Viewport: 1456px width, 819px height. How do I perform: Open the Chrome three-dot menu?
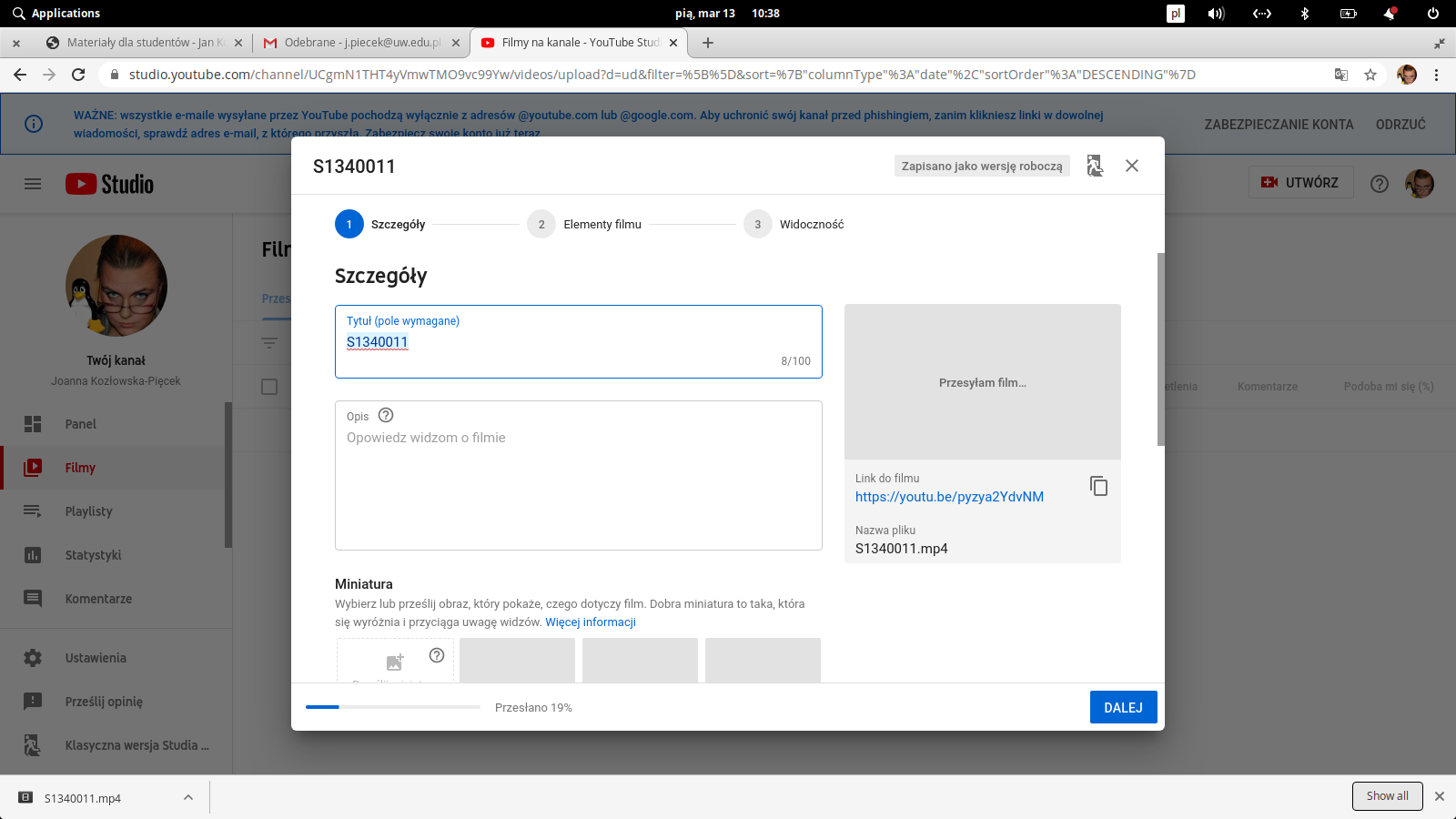point(1437,75)
